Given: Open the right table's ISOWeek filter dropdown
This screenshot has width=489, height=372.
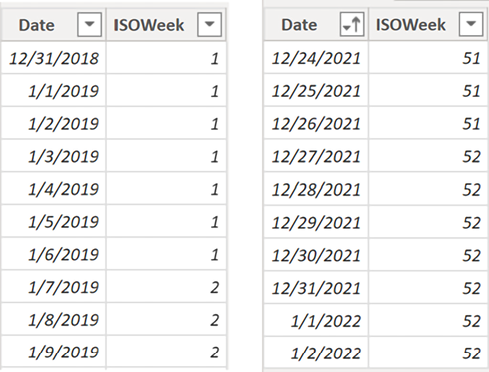Looking at the screenshot, I should pos(471,24).
